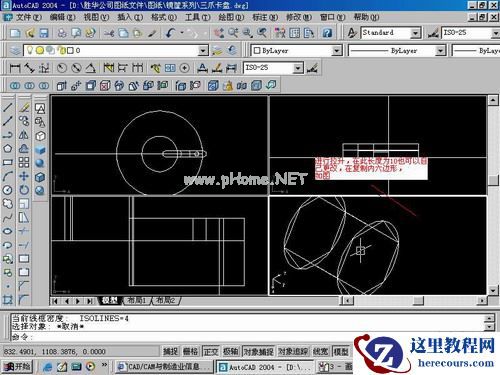Expand the Standard text style dropdown
Image resolution: width=500 pixels, height=375 pixels.
click(415, 33)
